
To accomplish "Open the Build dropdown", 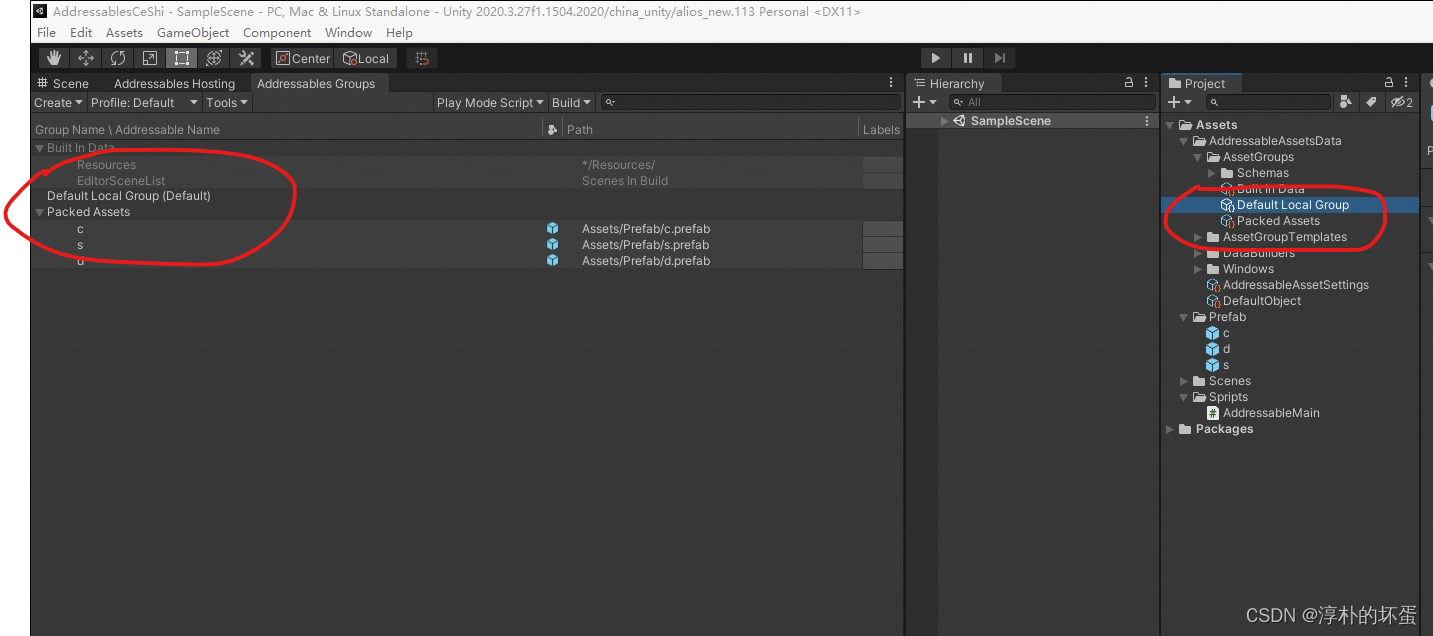I will (571, 102).
